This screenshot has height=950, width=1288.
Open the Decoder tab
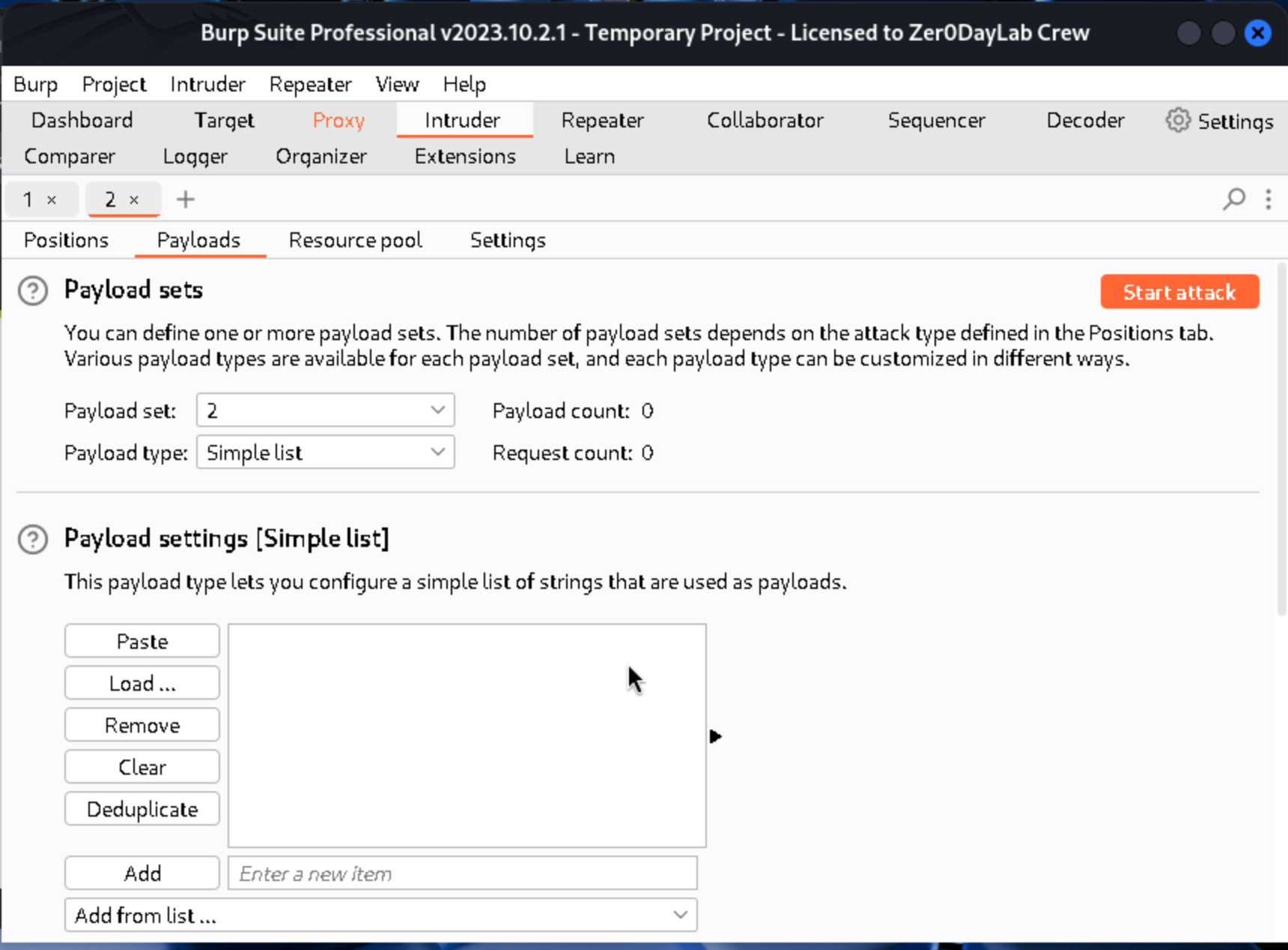1085,120
